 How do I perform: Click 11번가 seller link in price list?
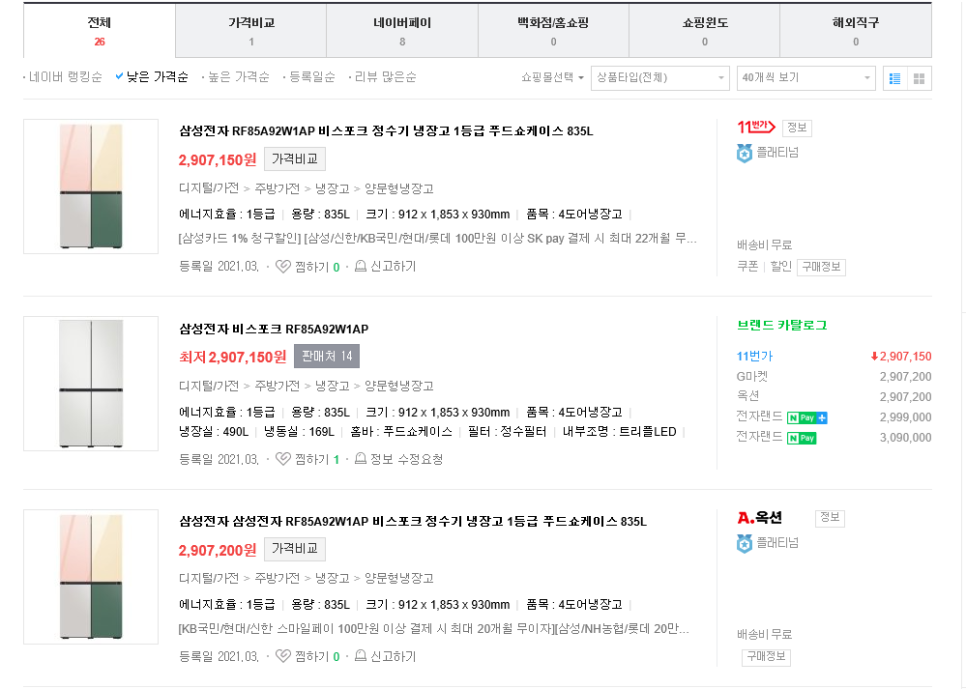pyautogui.click(x=755, y=356)
